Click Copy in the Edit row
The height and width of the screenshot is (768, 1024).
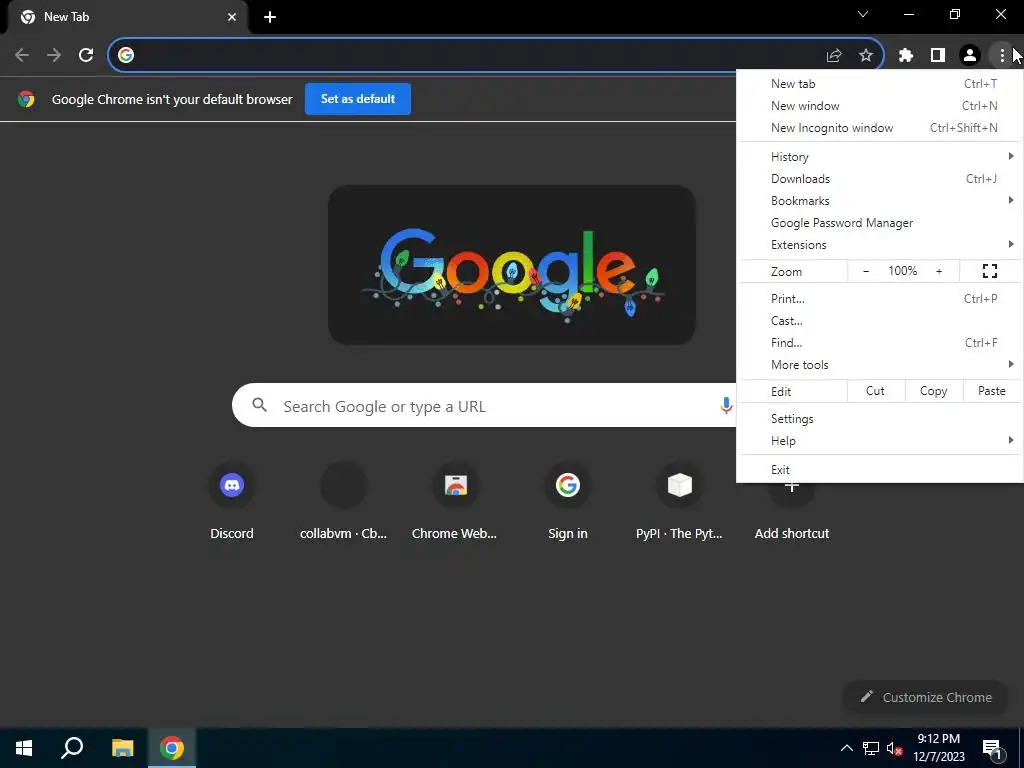(934, 391)
